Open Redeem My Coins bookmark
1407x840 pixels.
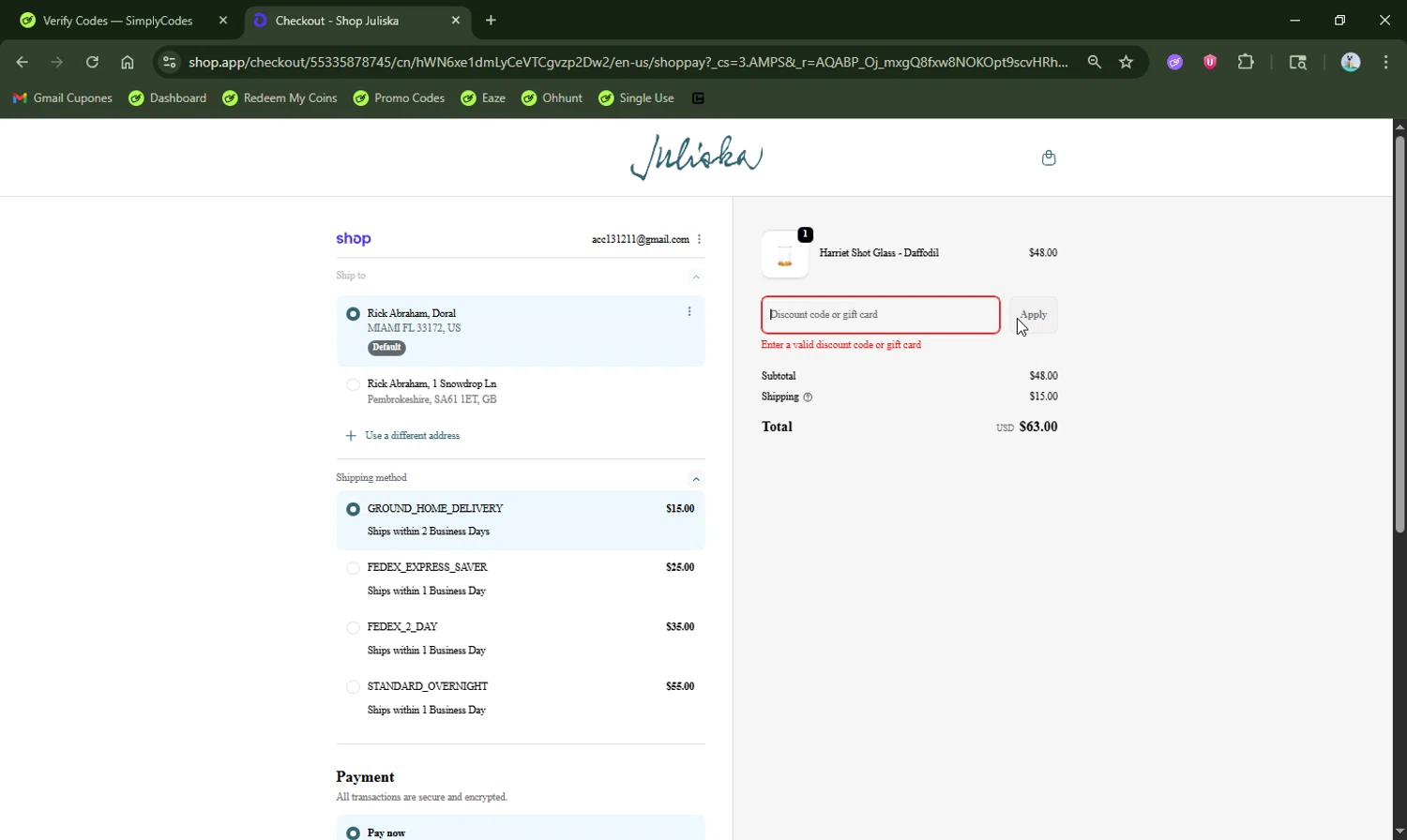(x=280, y=97)
